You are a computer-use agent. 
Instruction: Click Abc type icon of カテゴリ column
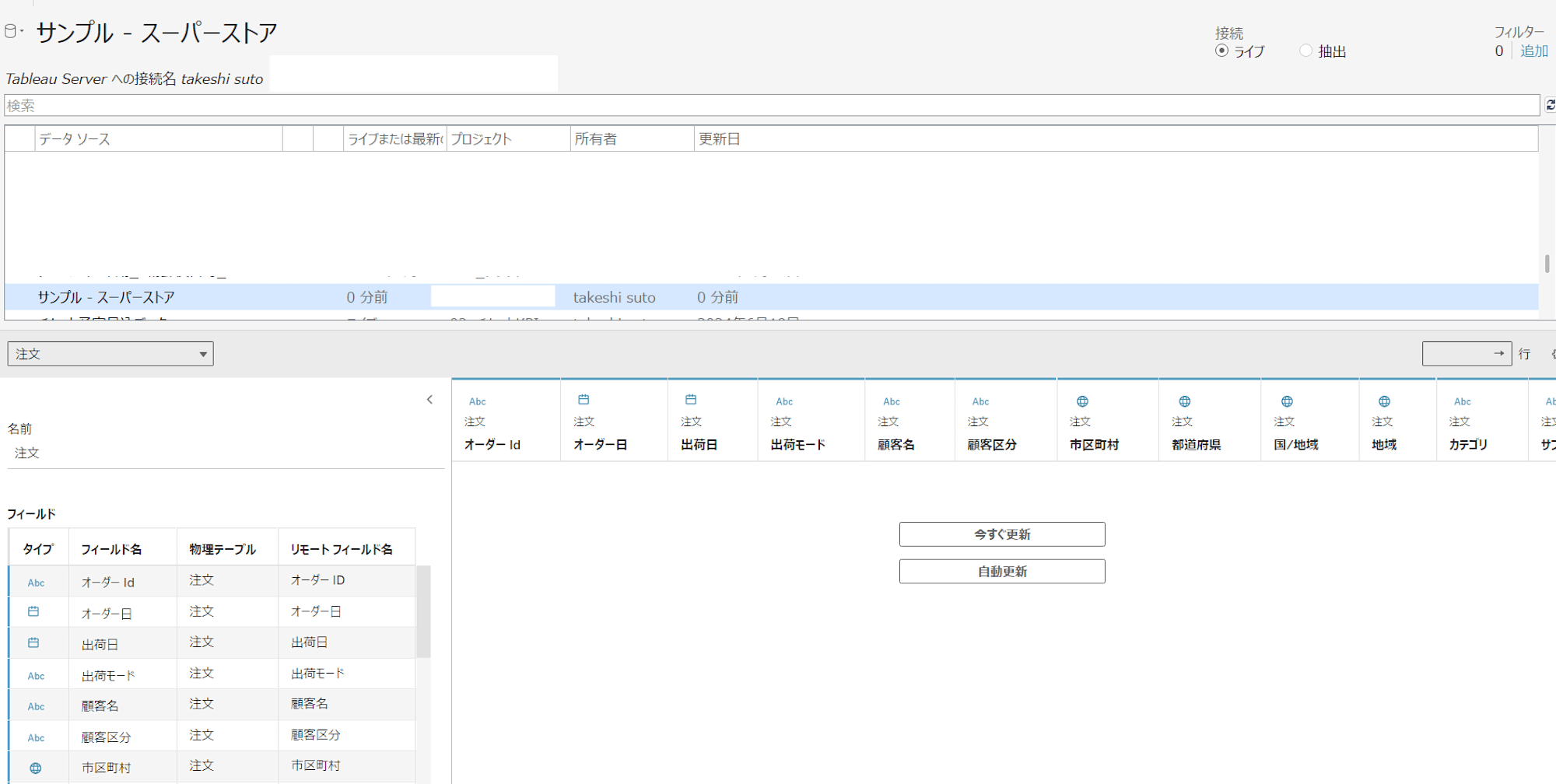click(x=1463, y=401)
